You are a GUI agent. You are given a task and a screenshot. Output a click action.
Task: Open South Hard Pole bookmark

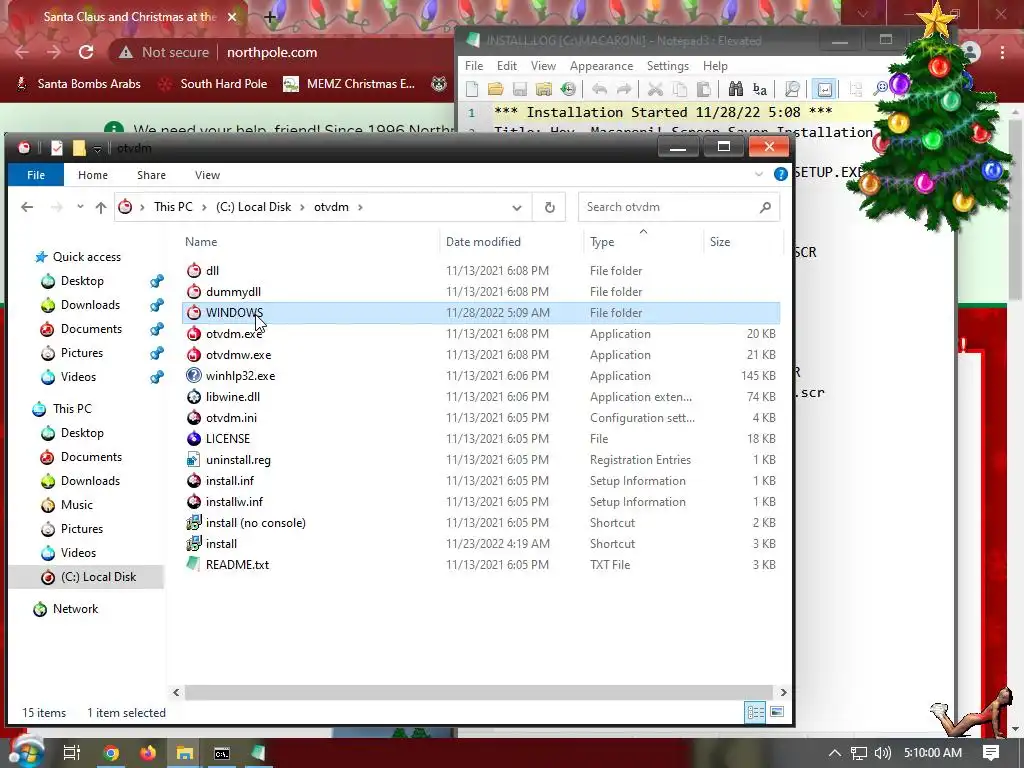pyautogui.click(x=214, y=84)
